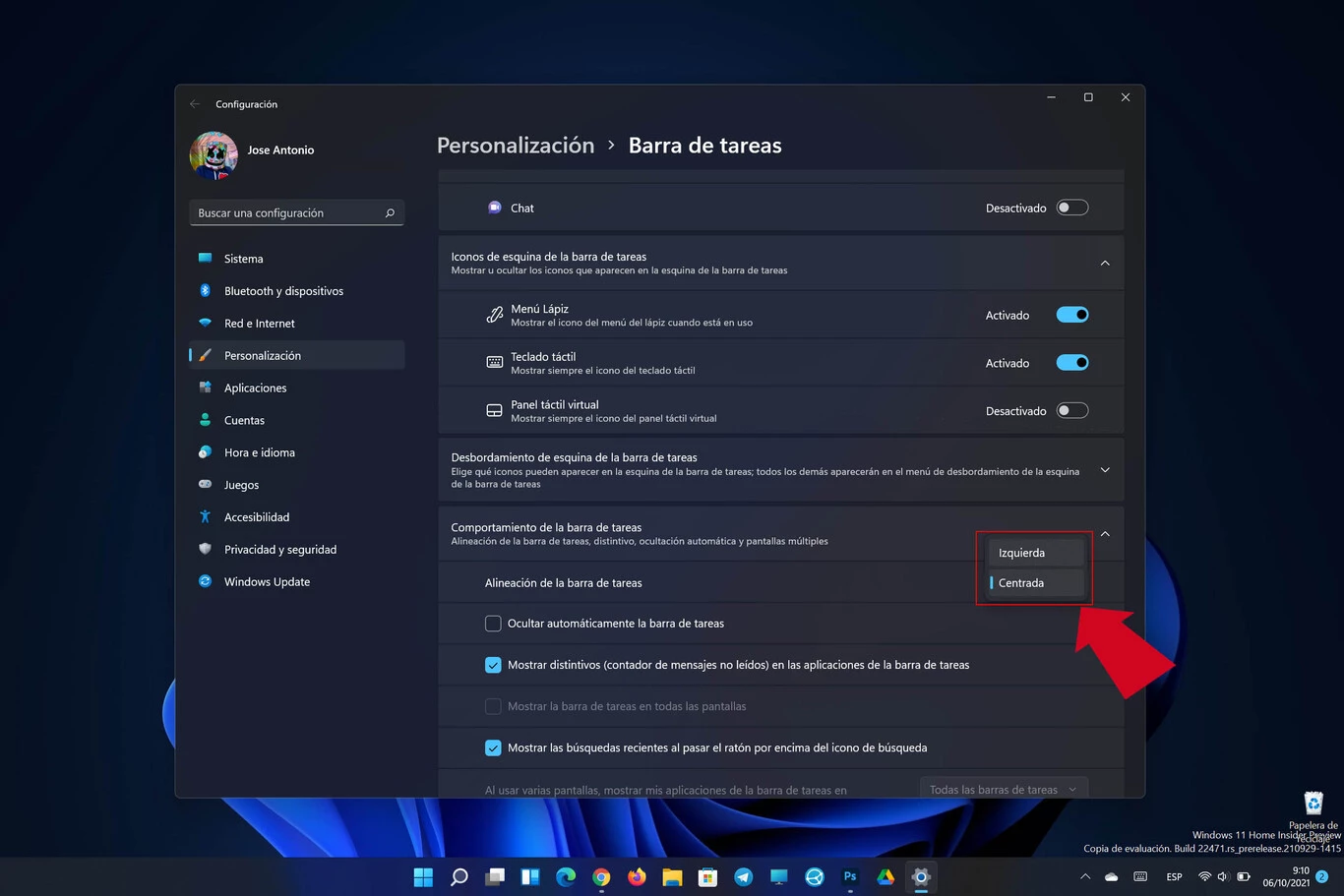Collapse Comportamiento de la barra de tareas

1104,534
